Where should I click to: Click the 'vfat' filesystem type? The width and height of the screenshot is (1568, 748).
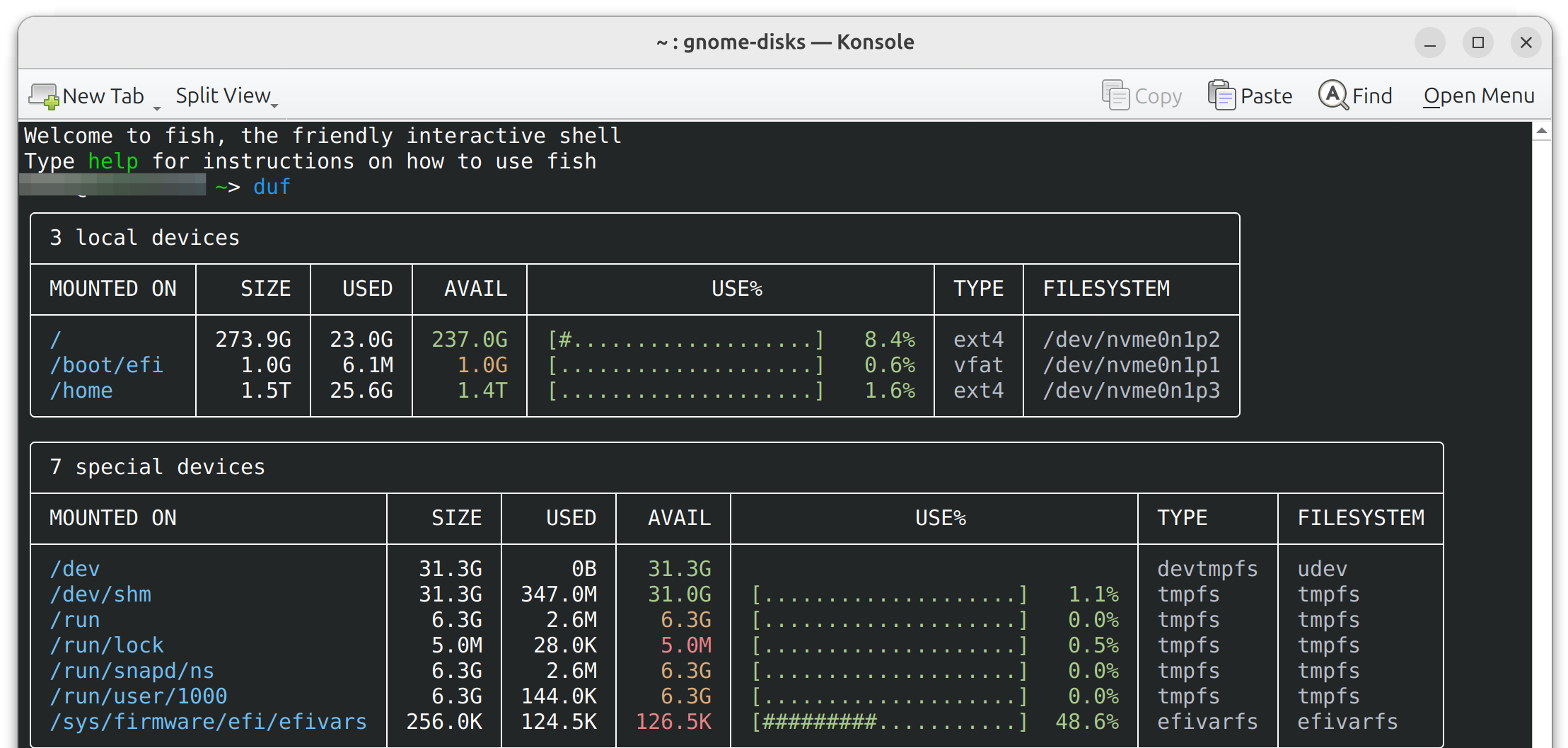pyautogui.click(x=979, y=365)
